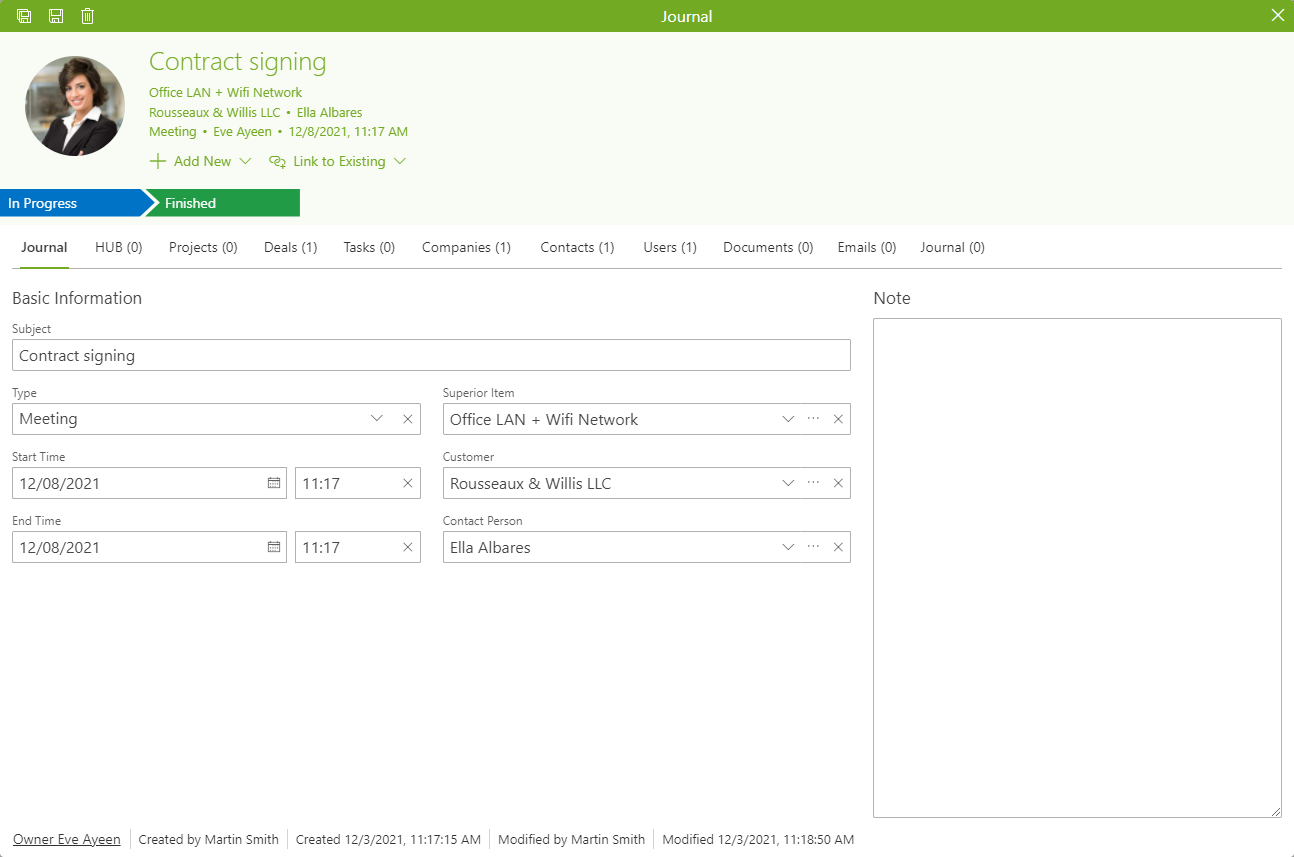
Task: Click the Customer field ellipsis icon
Action: tap(813, 483)
